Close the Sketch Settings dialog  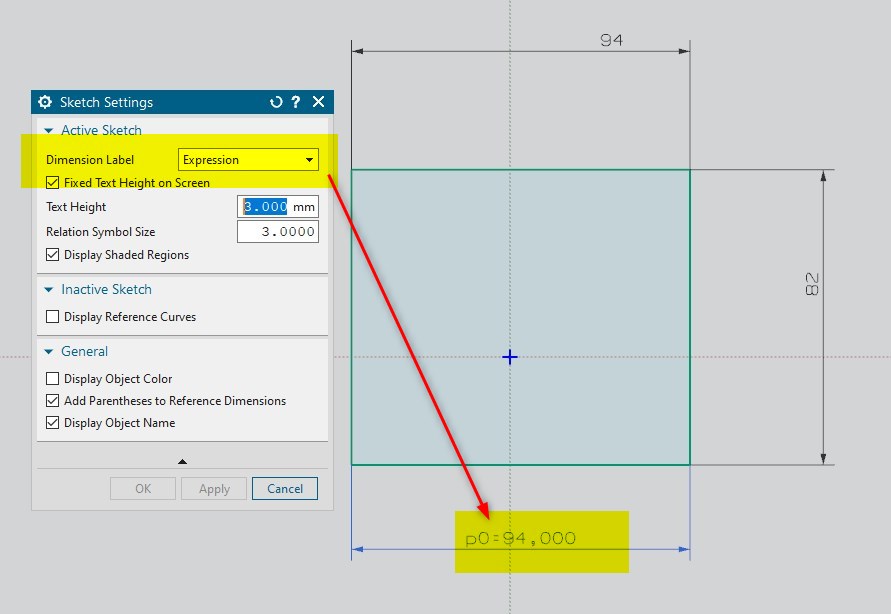[x=318, y=102]
